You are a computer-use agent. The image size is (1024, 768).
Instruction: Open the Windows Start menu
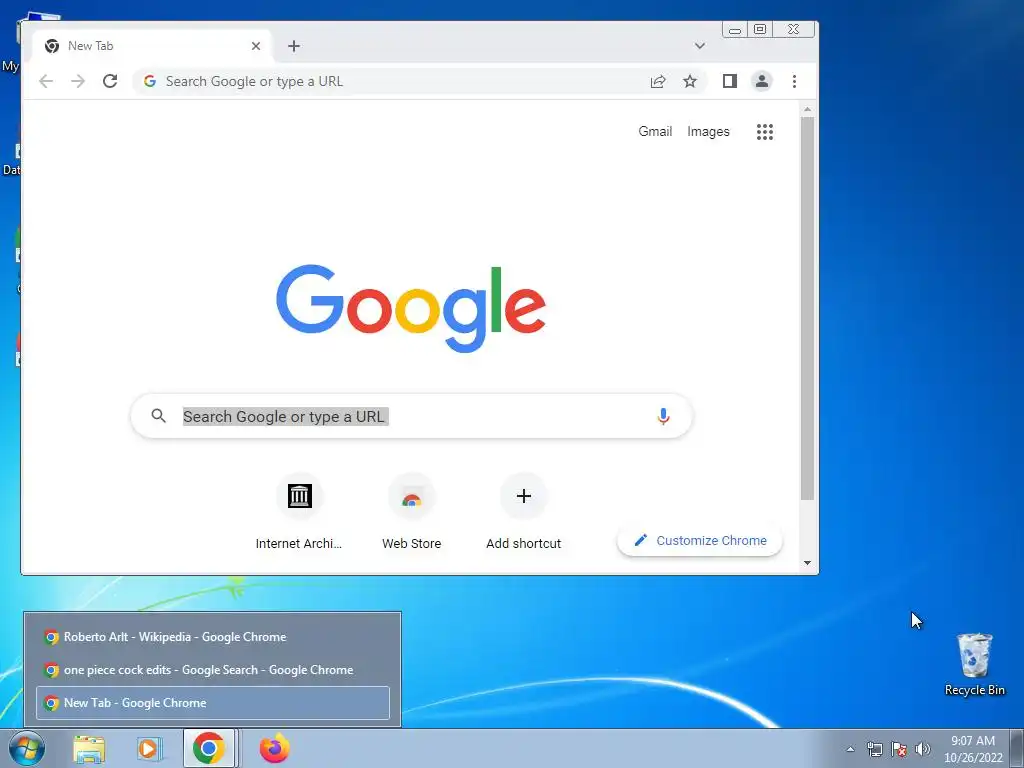coord(27,748)
